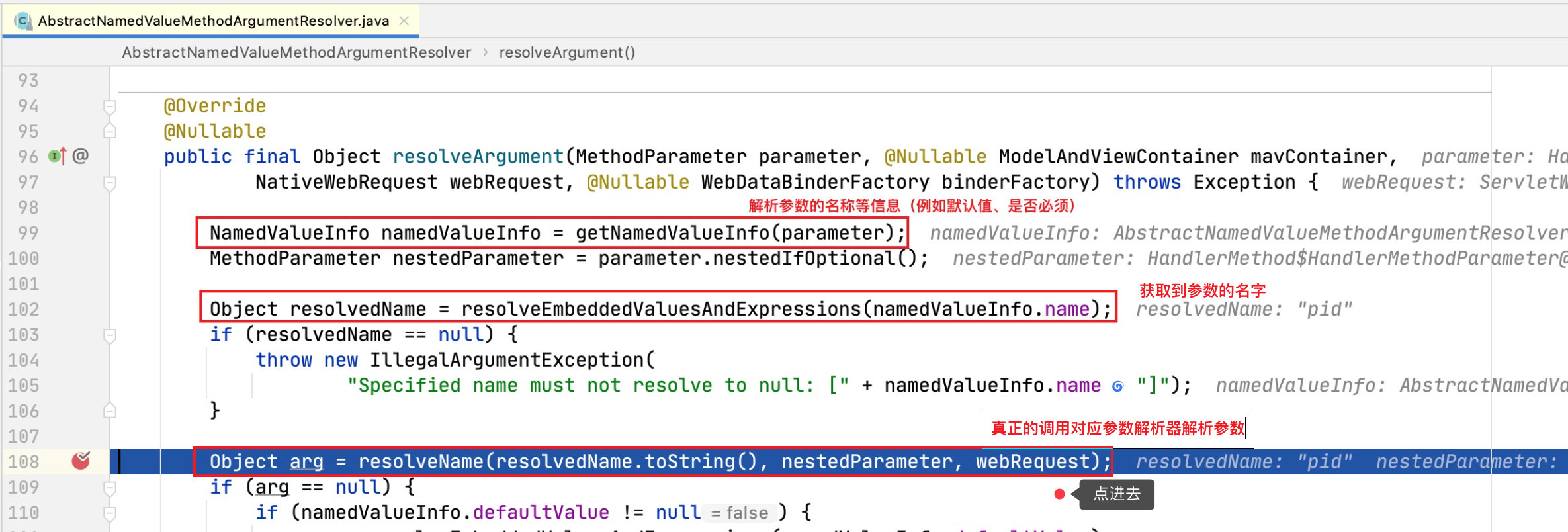
Task: Toggle the breakpoint on line 108
Action: 81,461
